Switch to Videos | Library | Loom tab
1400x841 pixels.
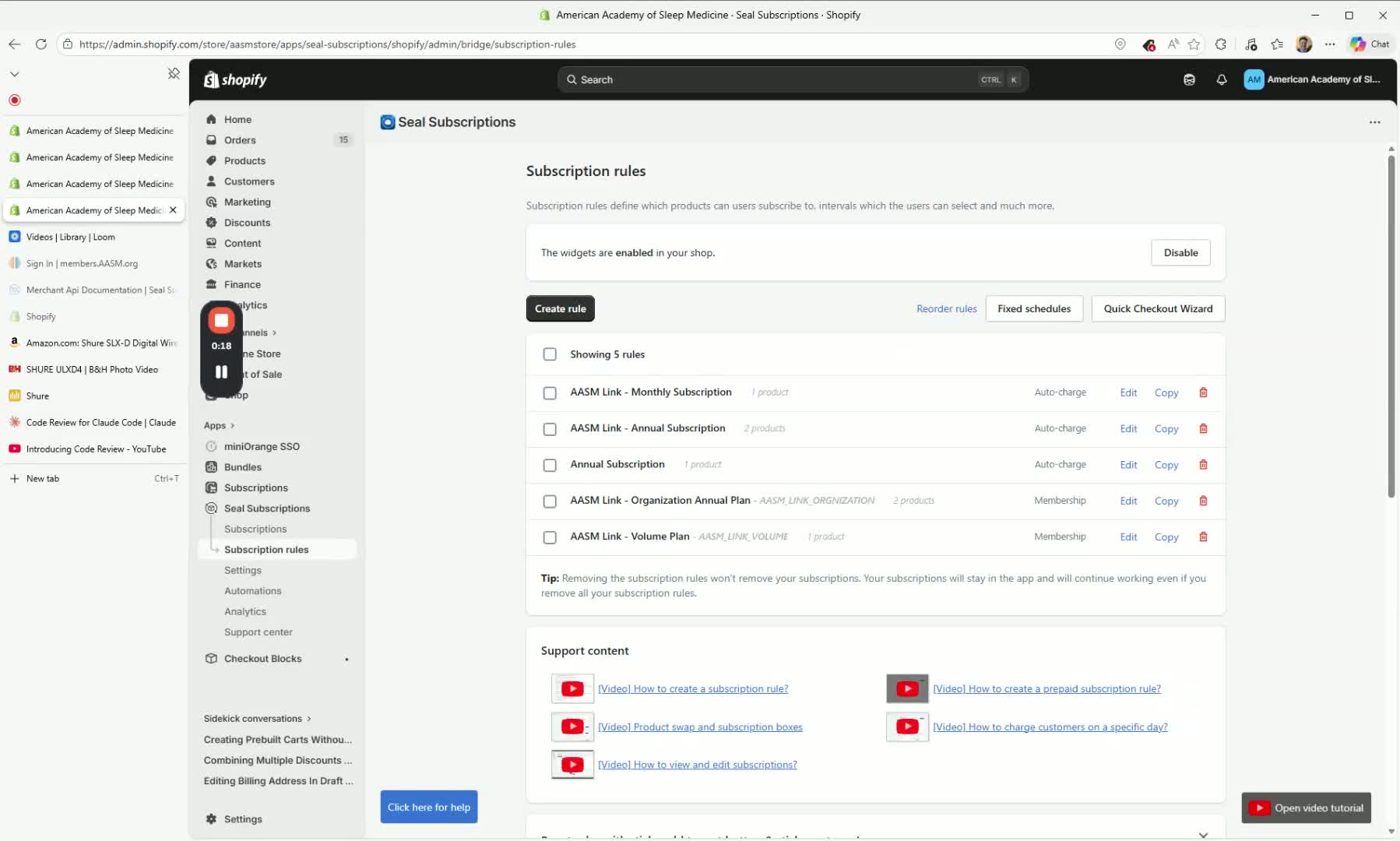pyautogui.click(x=93, y=237)
